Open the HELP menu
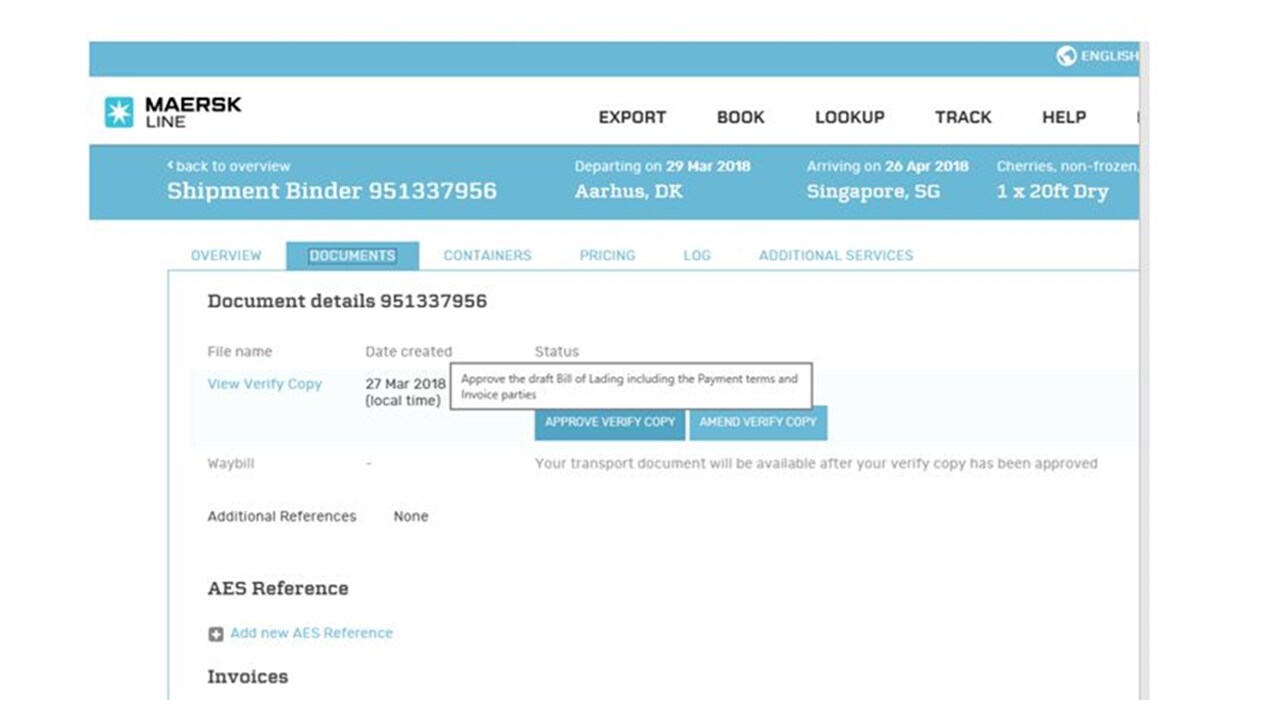1280x720 pixels. 1064,117
